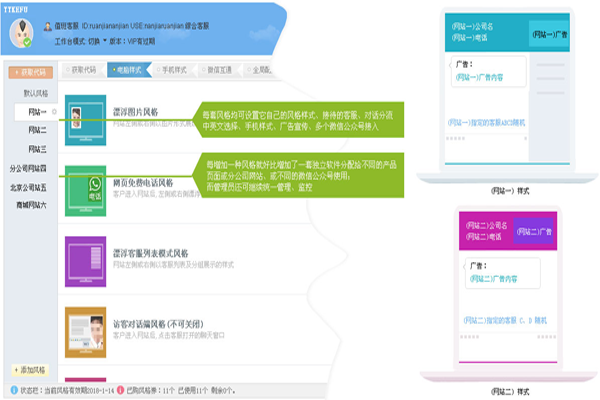Switch to the 电脑样式 tab
The image size is (600, 400).
127,70
